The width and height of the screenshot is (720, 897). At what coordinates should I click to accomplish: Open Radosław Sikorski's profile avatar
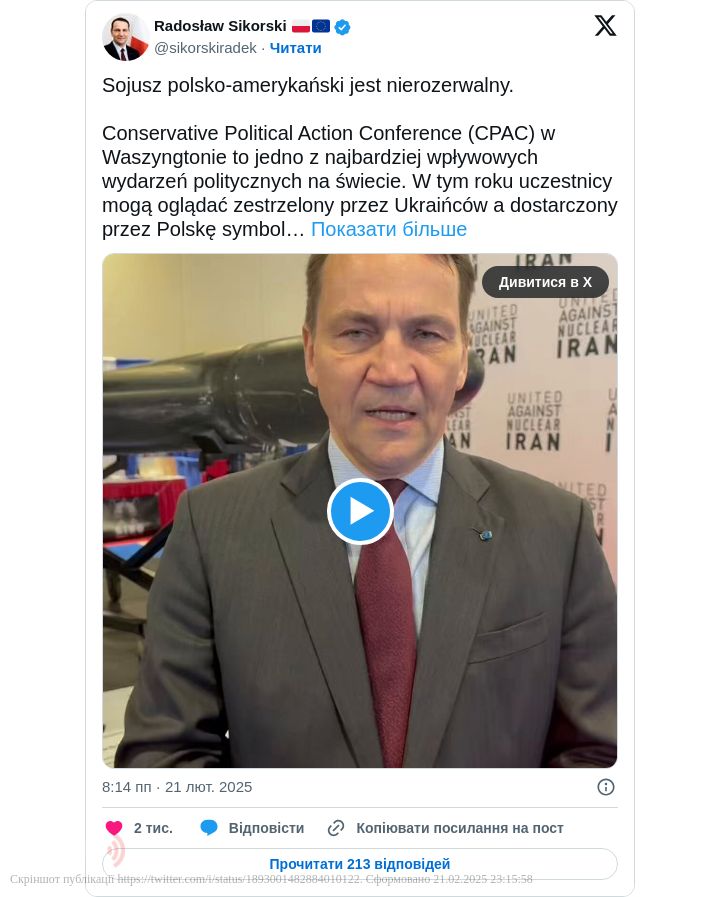126,37
